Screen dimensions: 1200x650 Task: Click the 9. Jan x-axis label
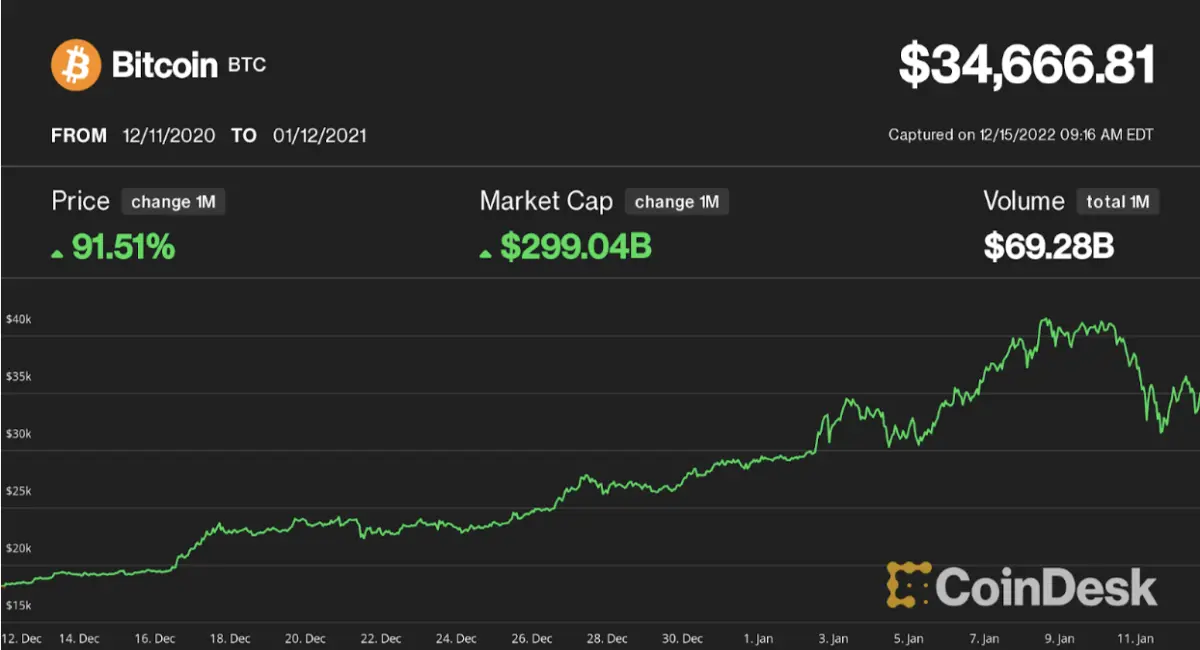pyautogui.click(x=1060, y=637)
